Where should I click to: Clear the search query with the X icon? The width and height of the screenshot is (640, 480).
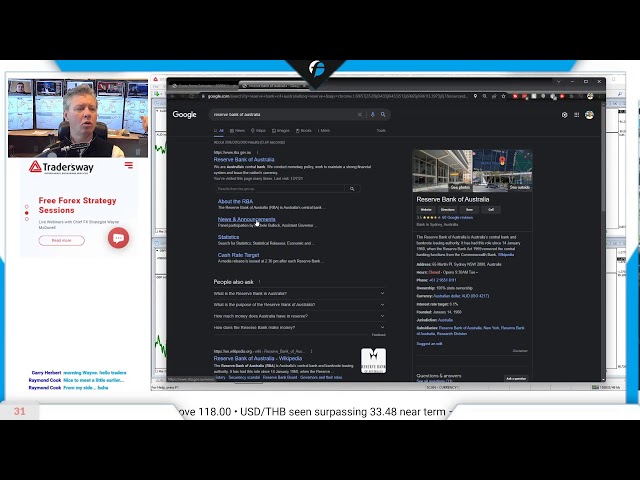click(360, 115)
